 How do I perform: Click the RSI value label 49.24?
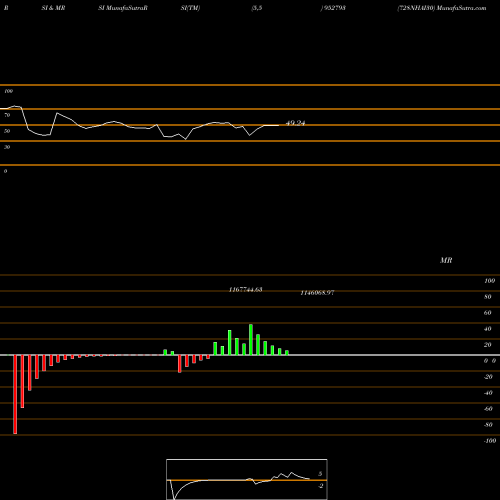tap(295, 123)
